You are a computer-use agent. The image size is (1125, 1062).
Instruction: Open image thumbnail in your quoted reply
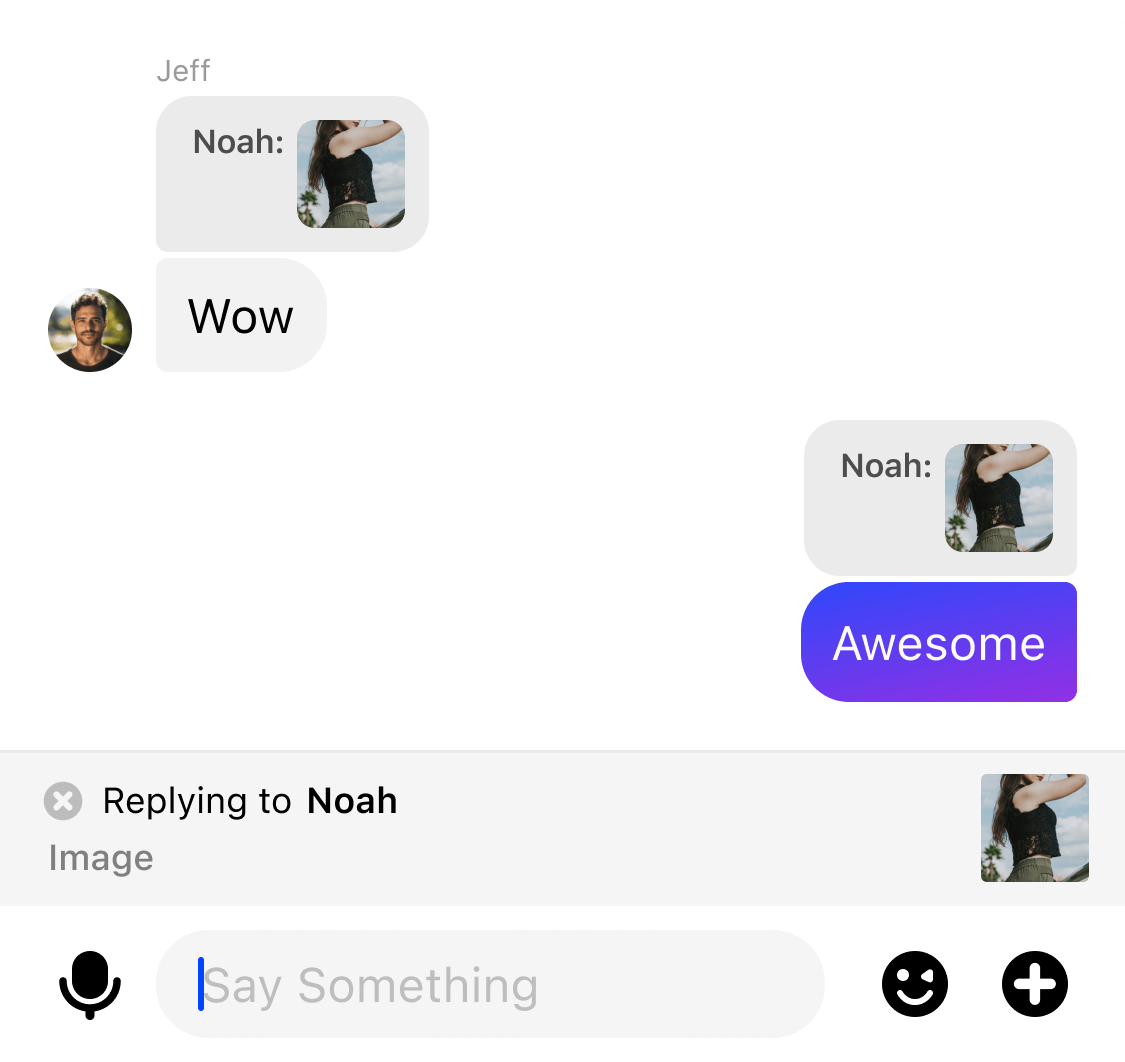999,498
